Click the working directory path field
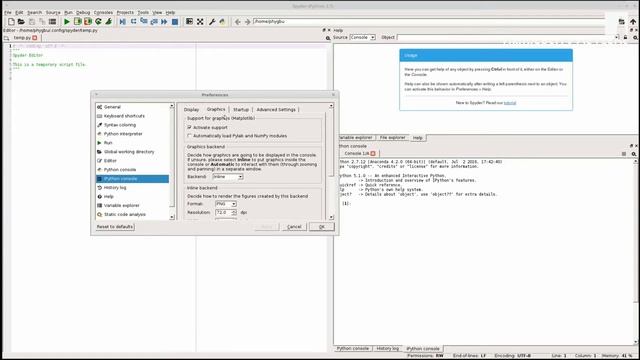Screen dimensions: 640x360 click(x=429, y=21)
